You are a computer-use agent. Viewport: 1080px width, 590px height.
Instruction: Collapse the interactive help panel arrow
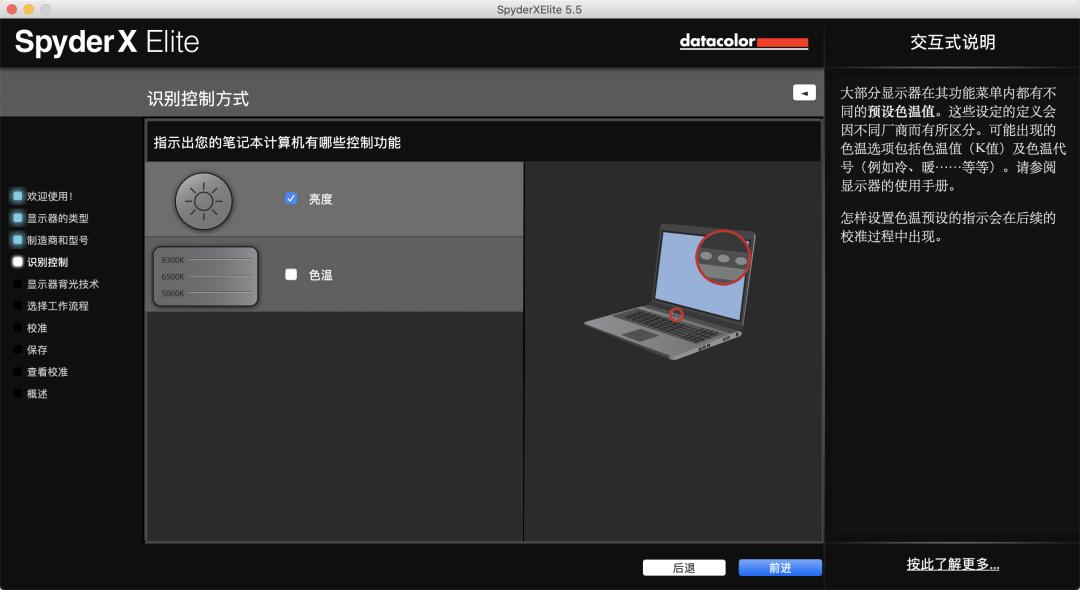[804, 92]
